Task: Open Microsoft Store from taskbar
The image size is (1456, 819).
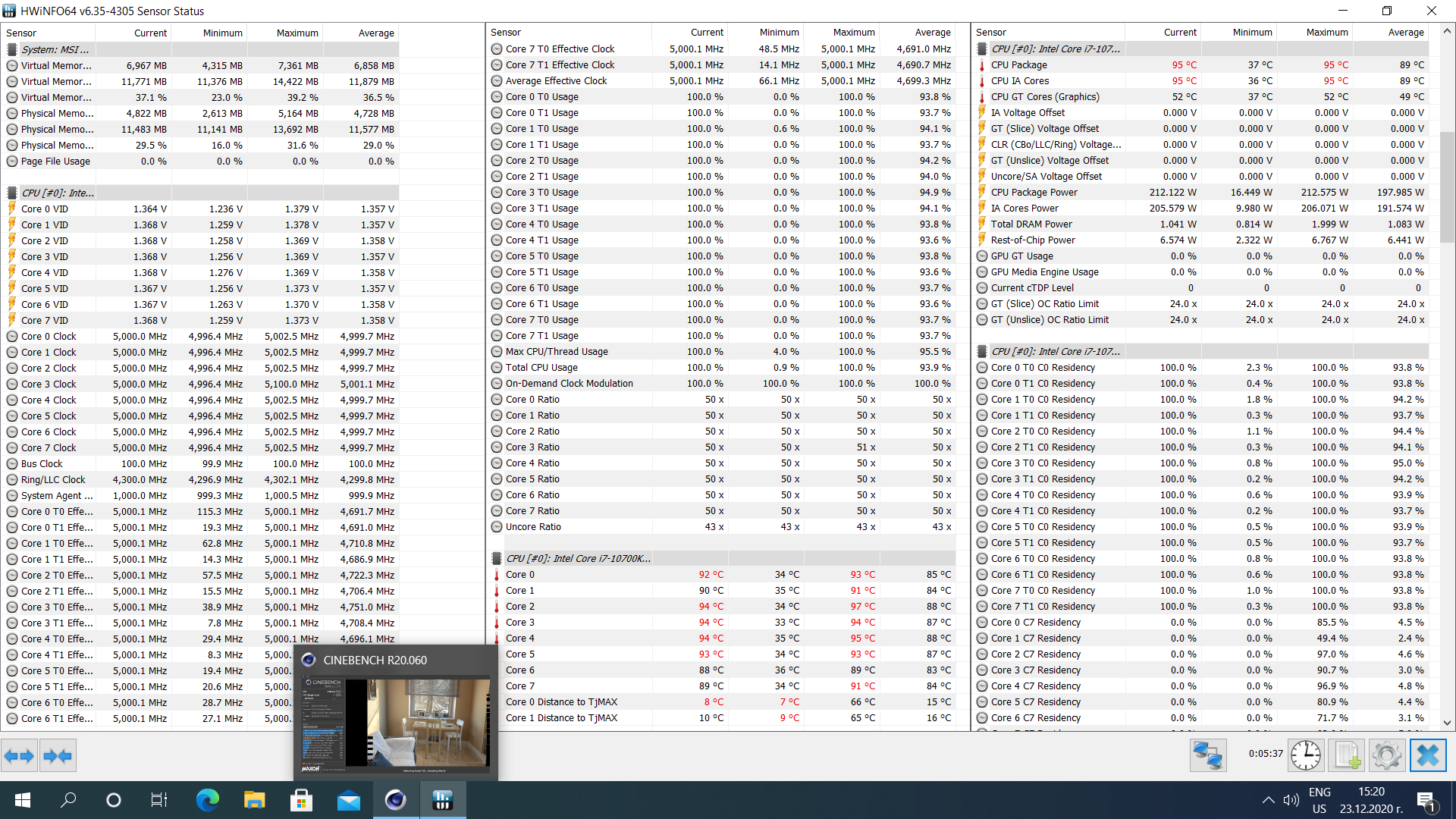Action: 301,800
